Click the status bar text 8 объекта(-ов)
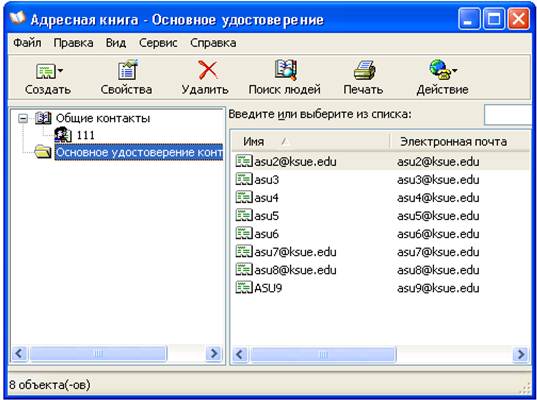Viewport: 537px width, 400px height. (49, 385)
